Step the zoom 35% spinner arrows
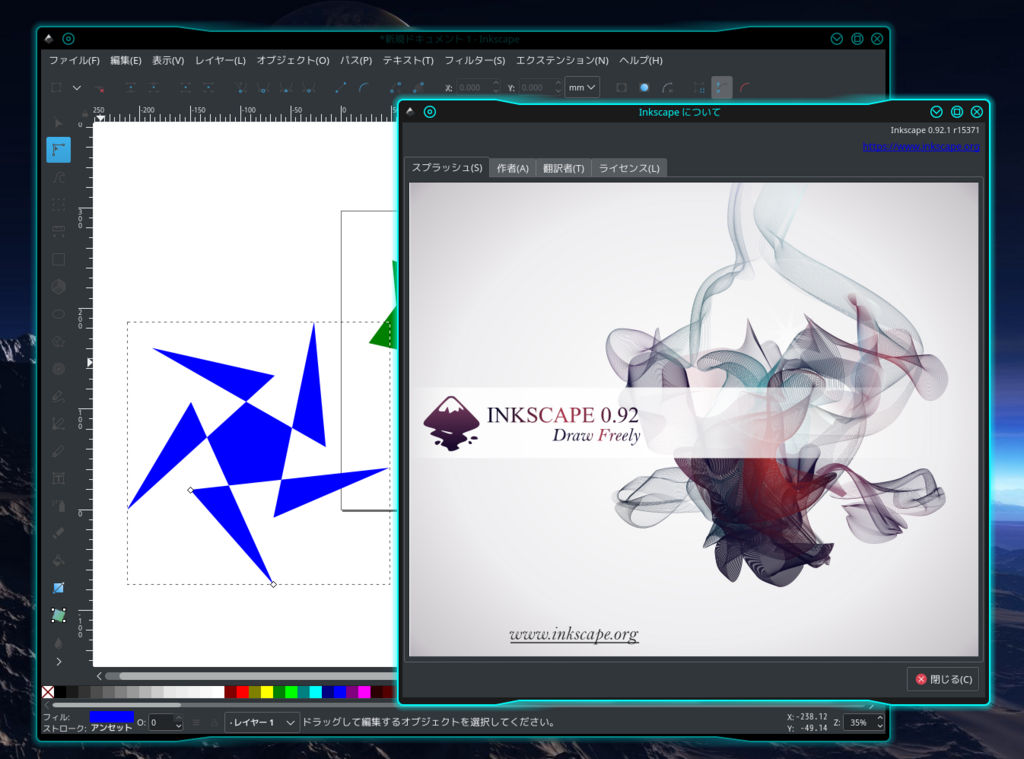Image resolution: width=1024 pixels, height=759 pixels. (880, 722)
